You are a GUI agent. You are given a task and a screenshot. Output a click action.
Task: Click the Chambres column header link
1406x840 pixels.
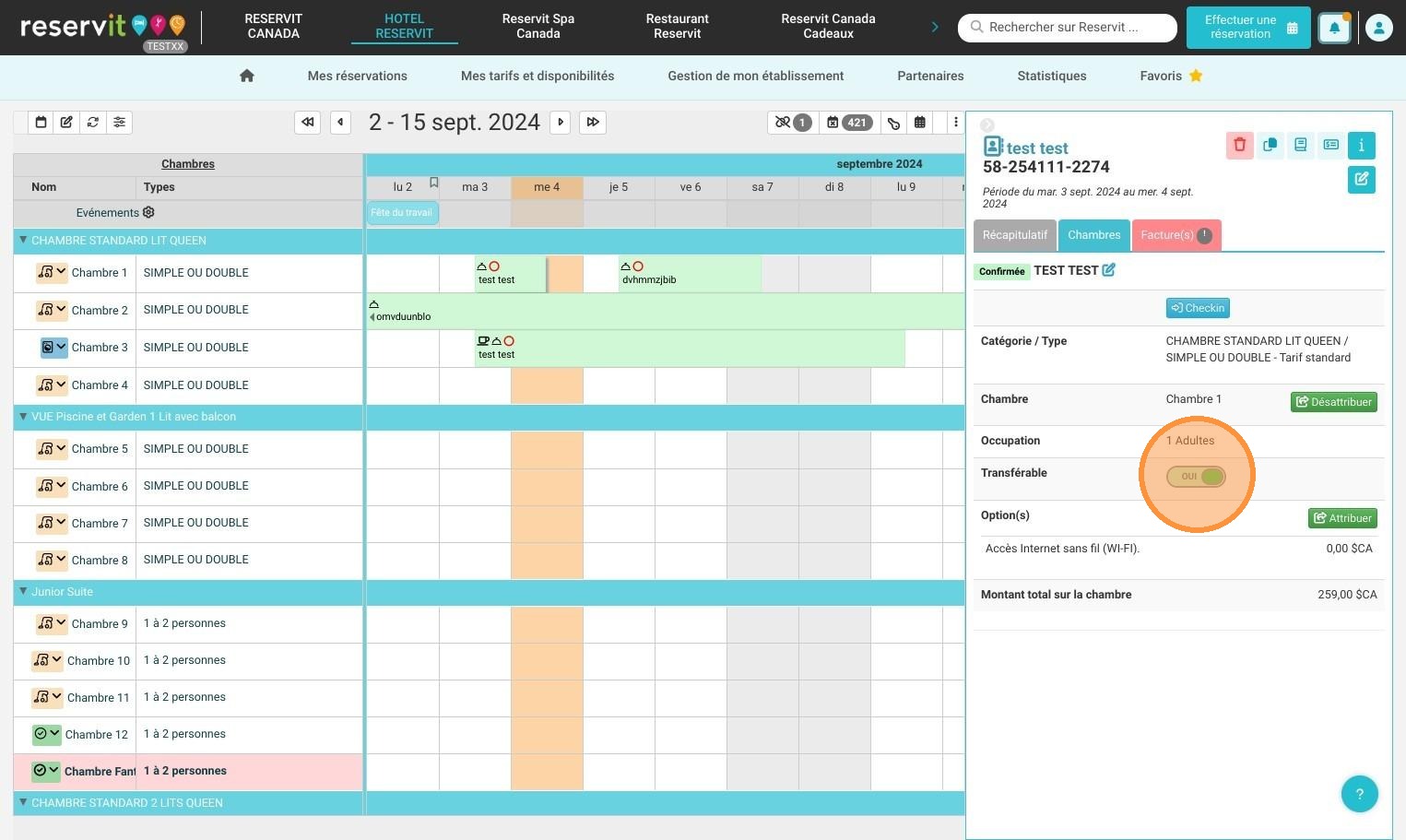click(188, 163)
